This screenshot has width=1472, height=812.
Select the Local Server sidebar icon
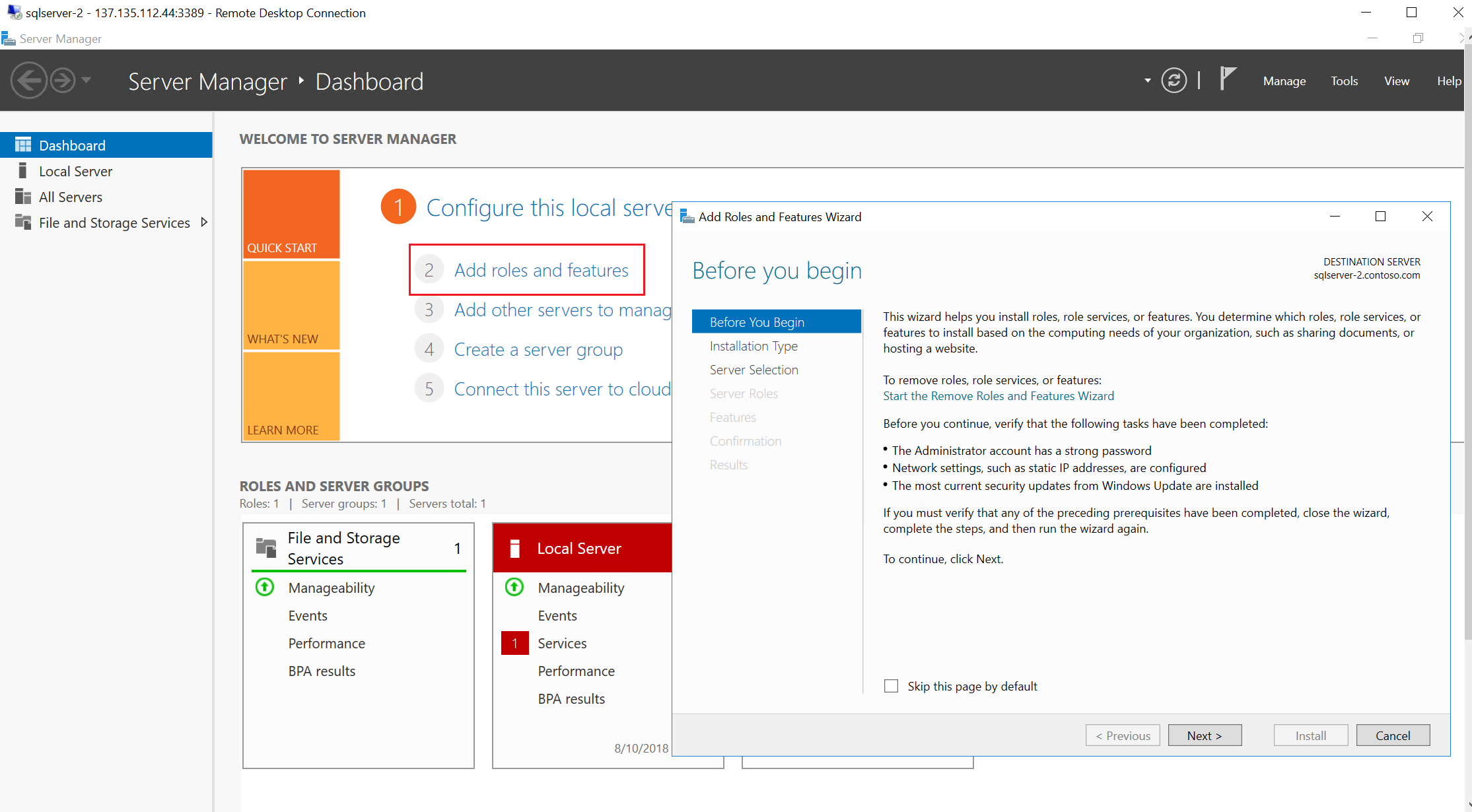click(22, 171)
